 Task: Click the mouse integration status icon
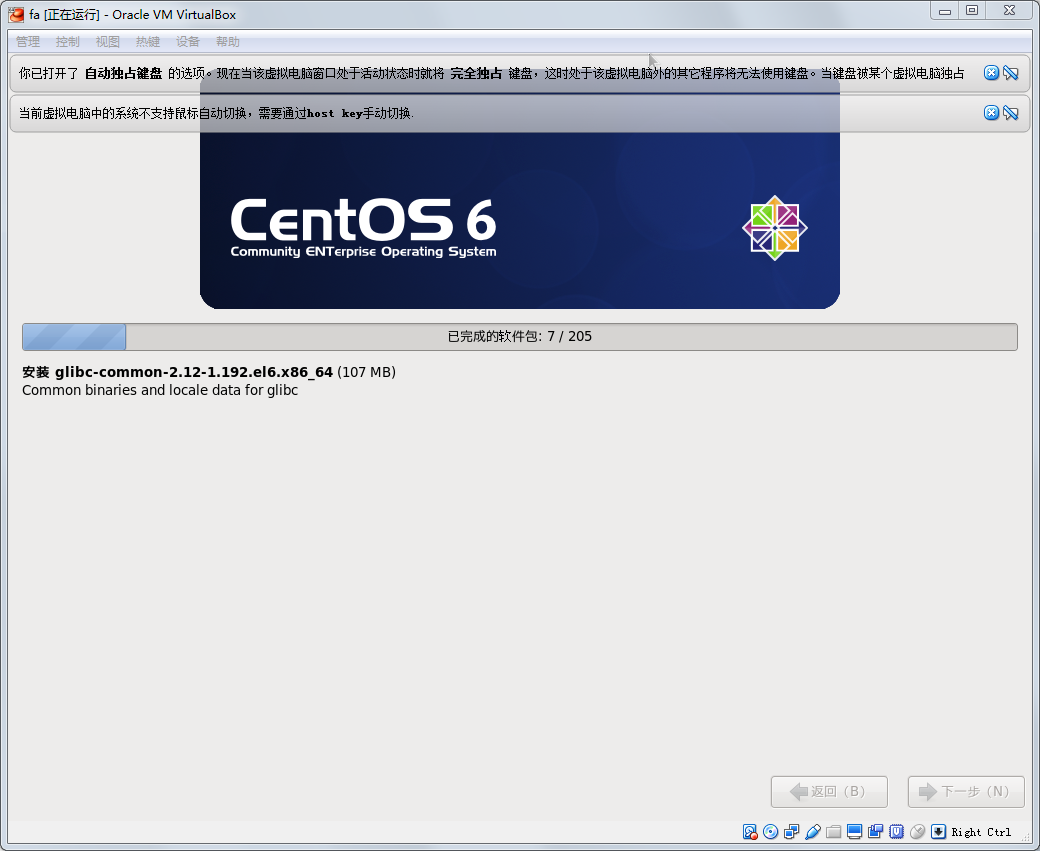[917, 832]
